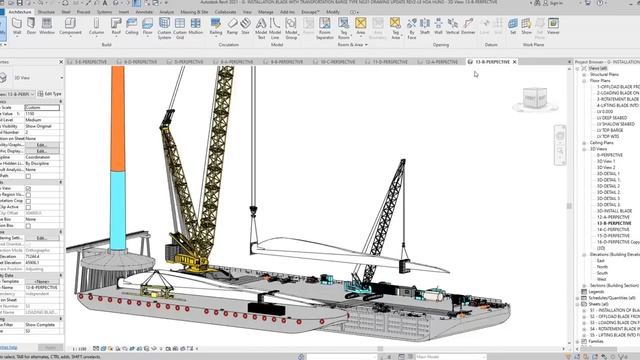The width and height of the screenshot is (640, 360).
Task: Select the Column tool
Action: coord(96,27)
